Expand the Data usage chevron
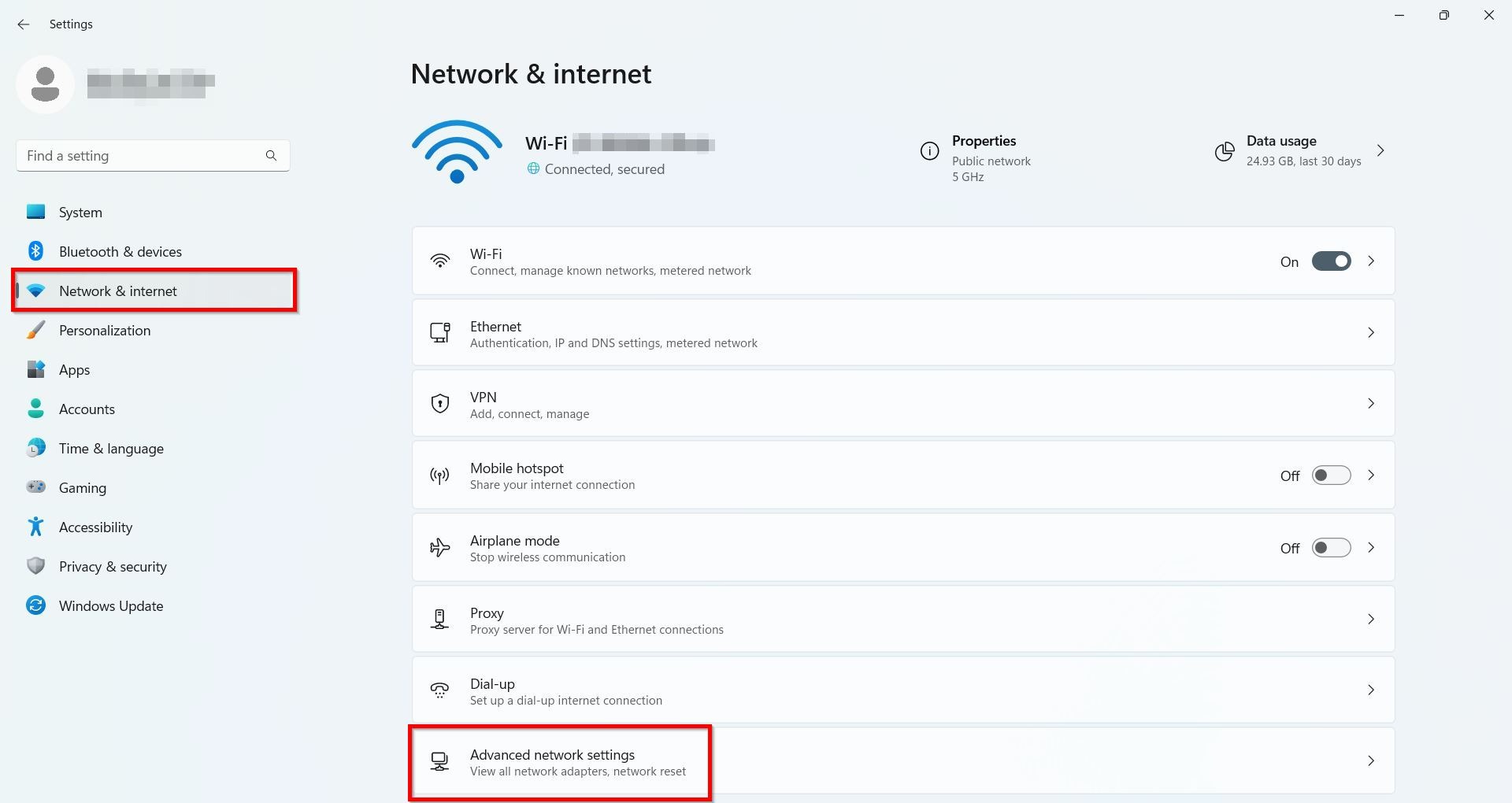 pyautogui.click(x=1380, y=150)
